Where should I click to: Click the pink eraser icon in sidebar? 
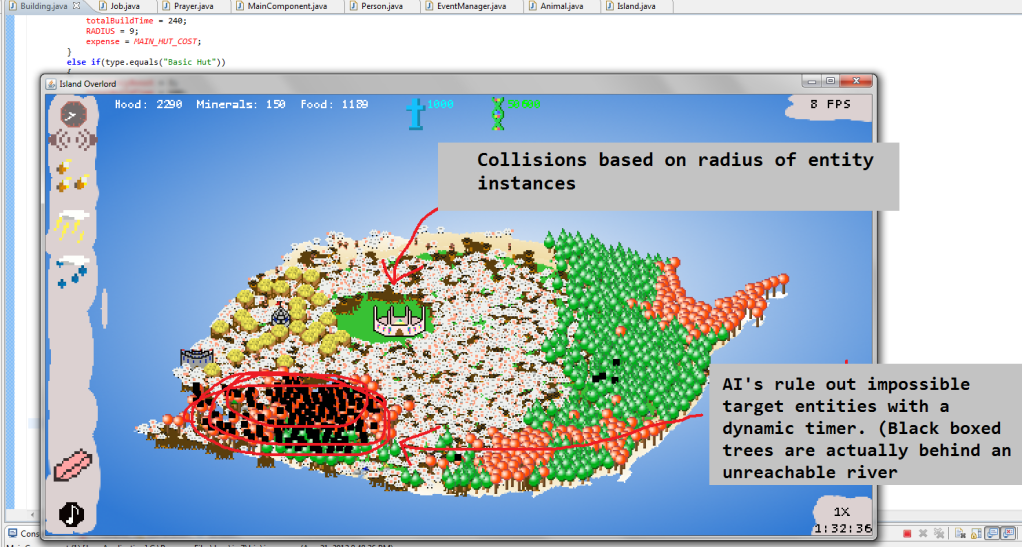click(73, 466)
